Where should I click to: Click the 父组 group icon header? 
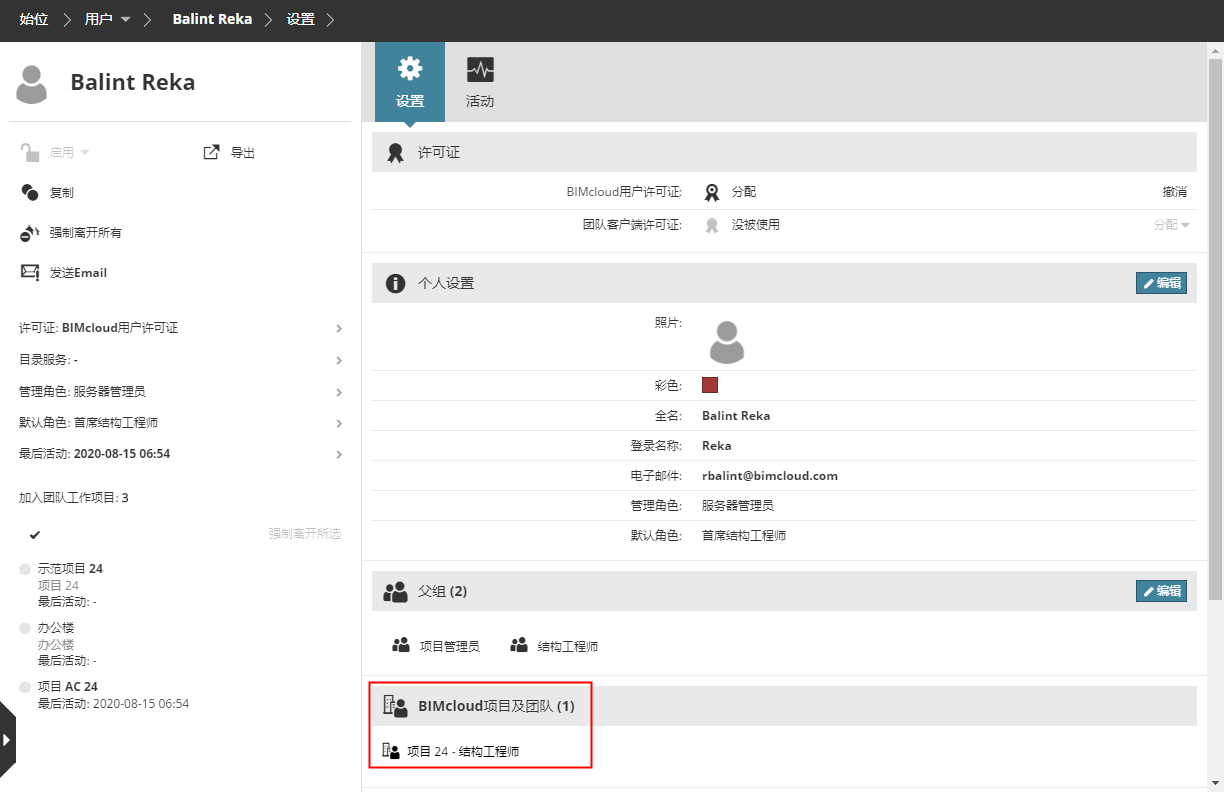click(x=395, y=591)
